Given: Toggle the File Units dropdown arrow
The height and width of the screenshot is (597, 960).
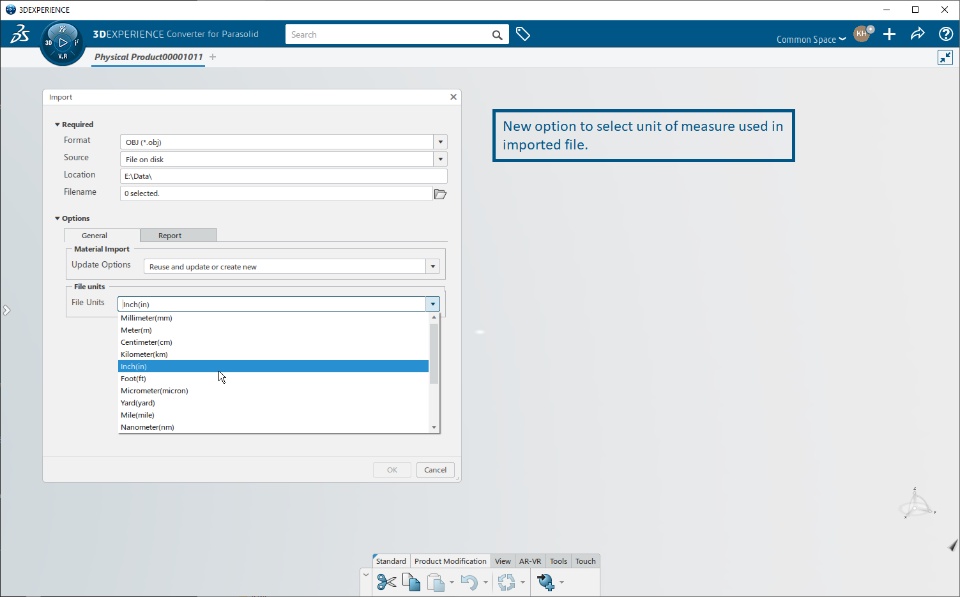Looking at the screenshot, I should coord(433,304).
